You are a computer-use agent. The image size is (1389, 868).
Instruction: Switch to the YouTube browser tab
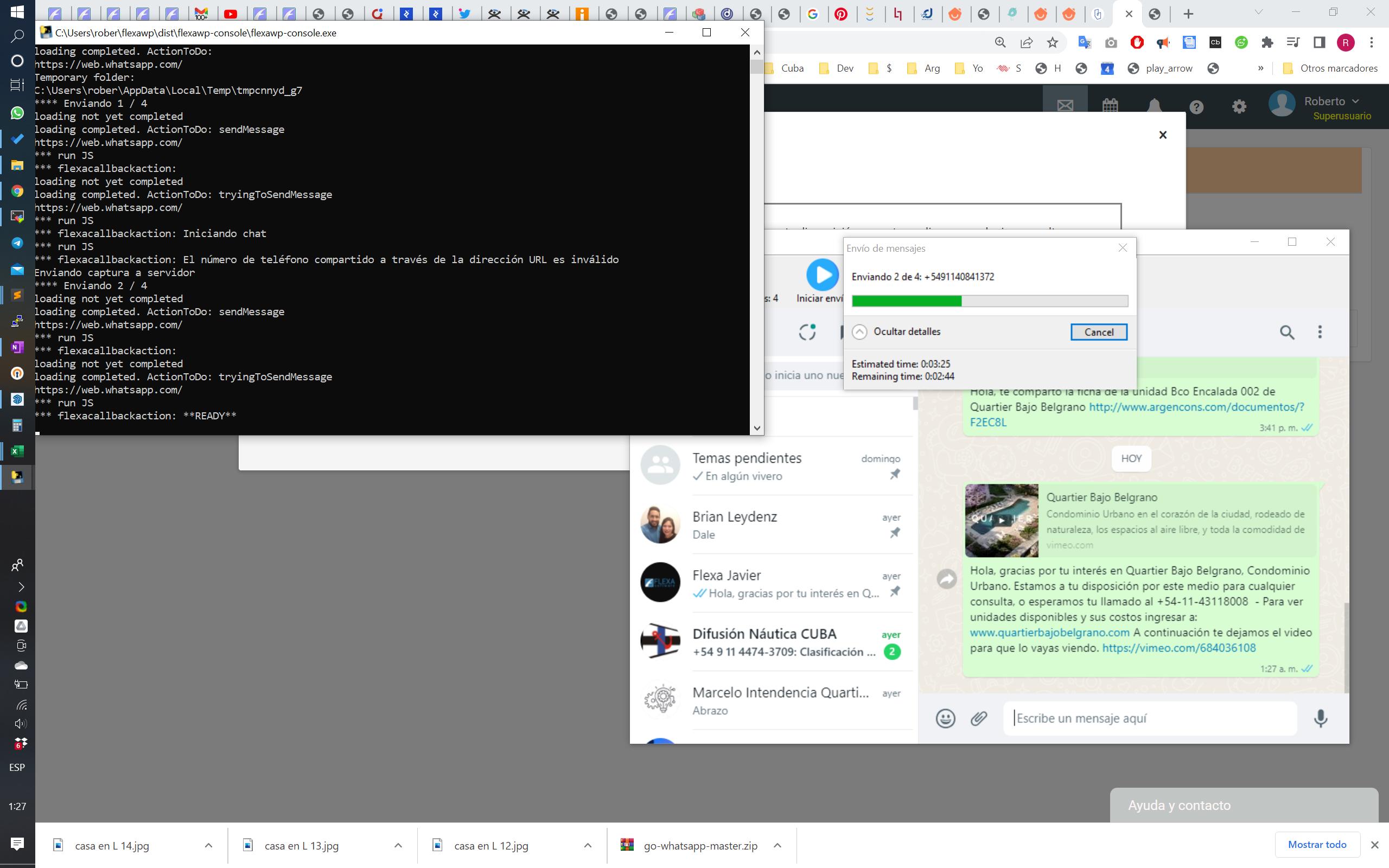pyautogui.click(x=231, y=14)
